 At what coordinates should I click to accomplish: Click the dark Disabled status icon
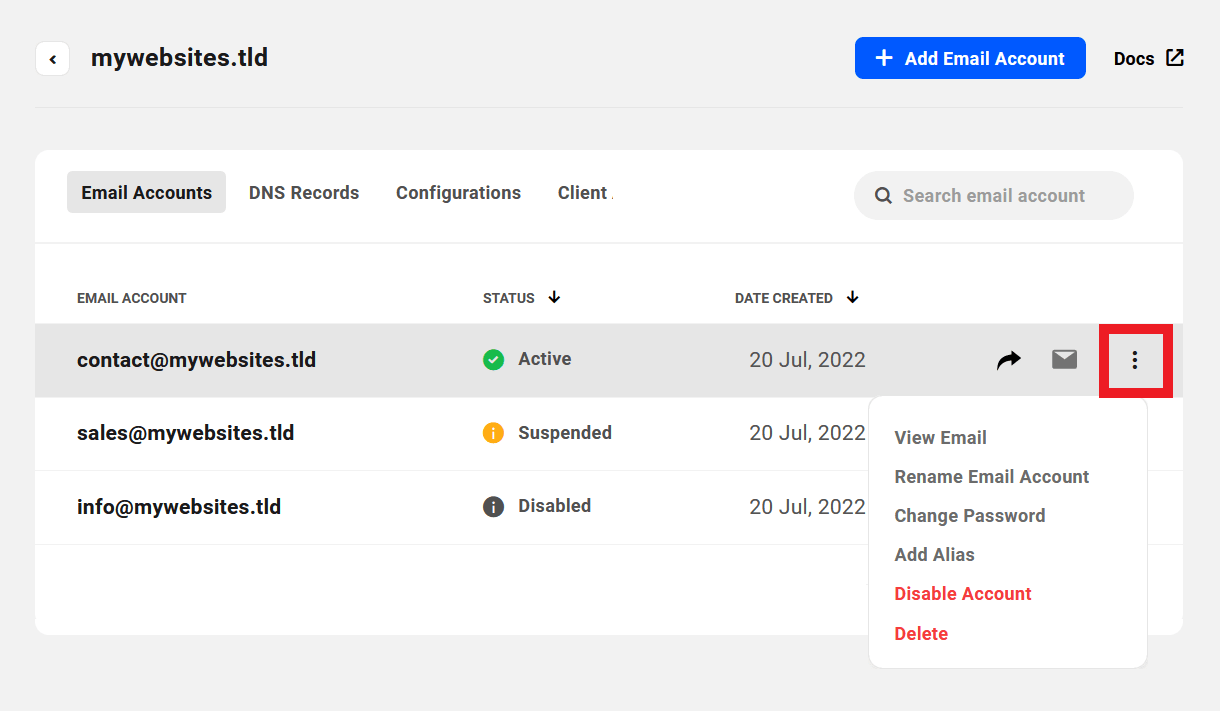493,507
